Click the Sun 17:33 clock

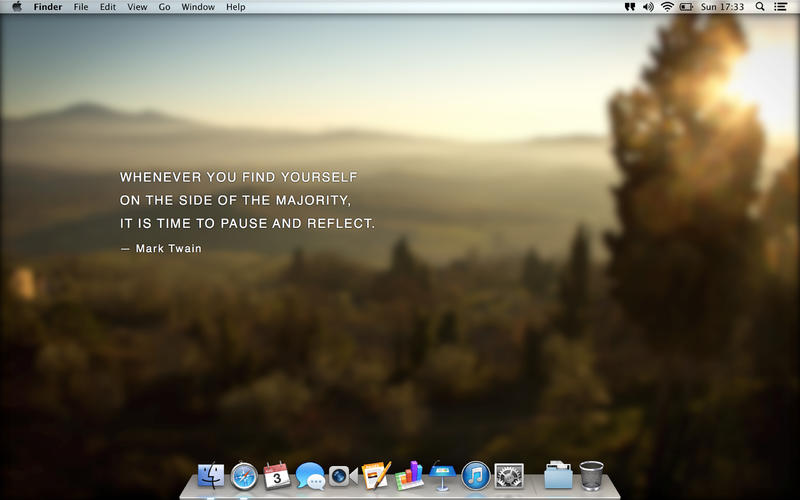pyautogui.click(x=722, y=7)
